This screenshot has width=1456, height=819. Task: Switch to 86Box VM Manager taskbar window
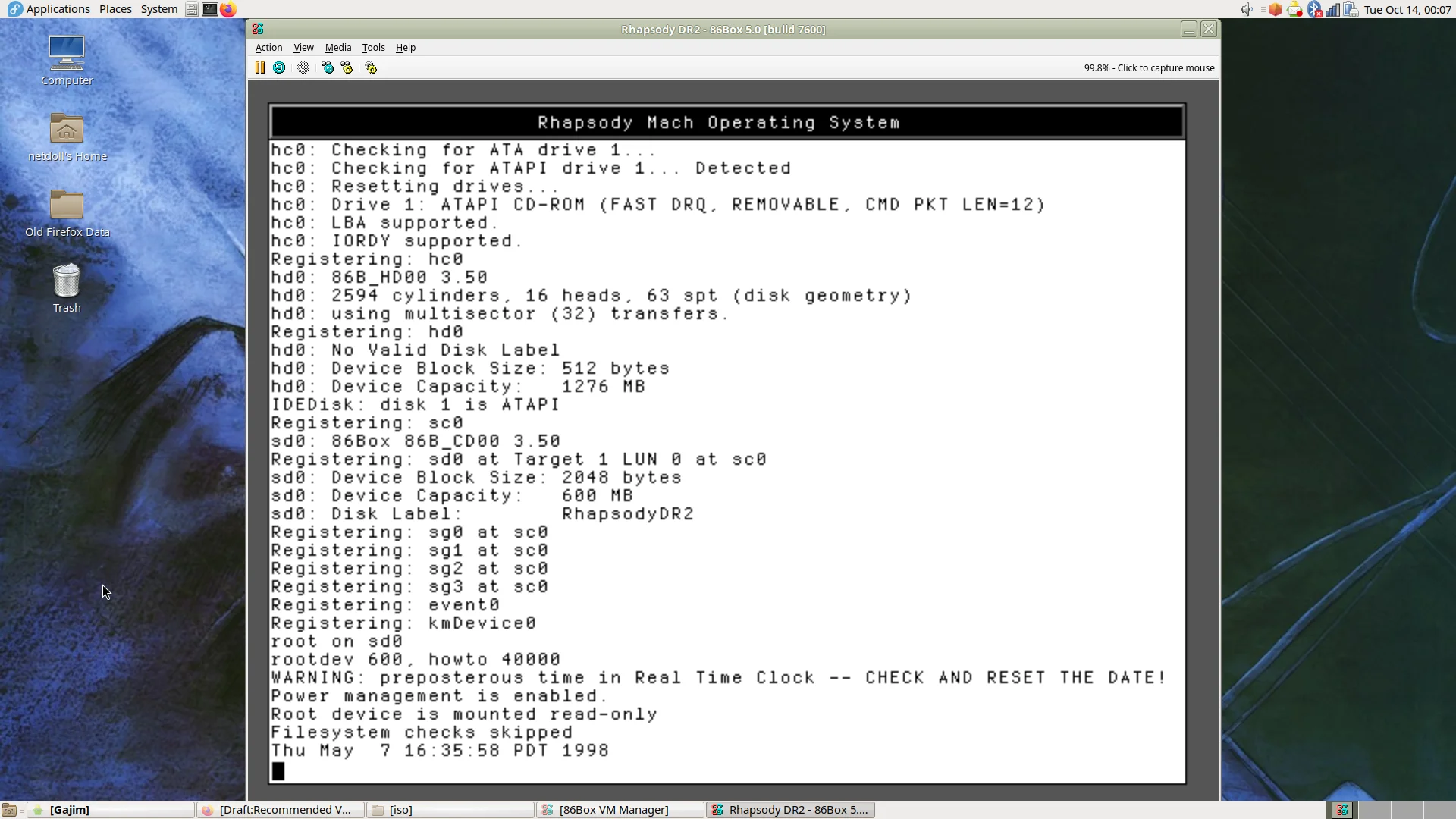[x=620, y=810]
